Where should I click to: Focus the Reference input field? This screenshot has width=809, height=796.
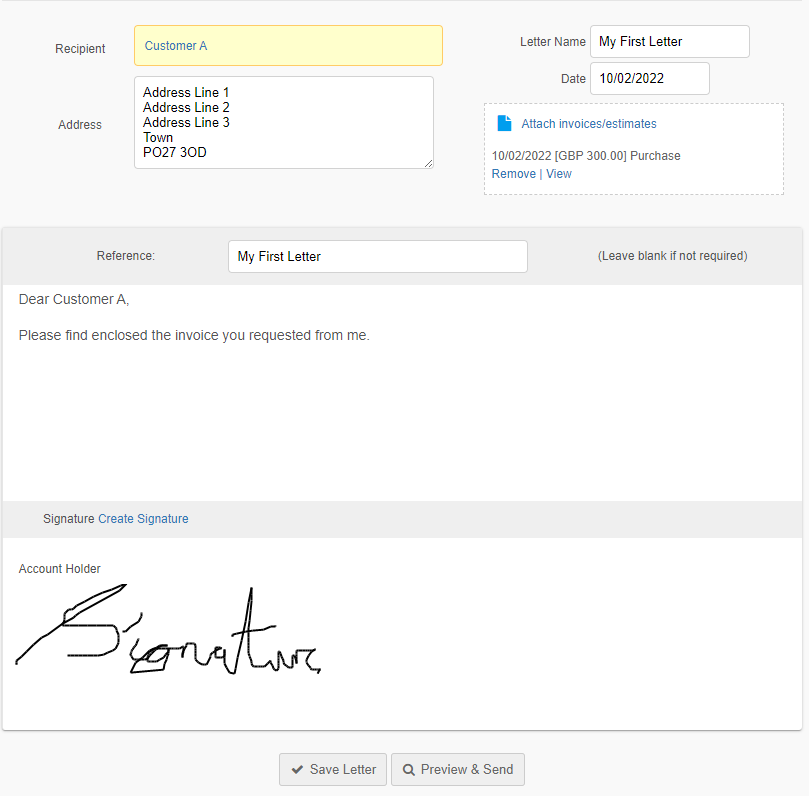point(377,256)
